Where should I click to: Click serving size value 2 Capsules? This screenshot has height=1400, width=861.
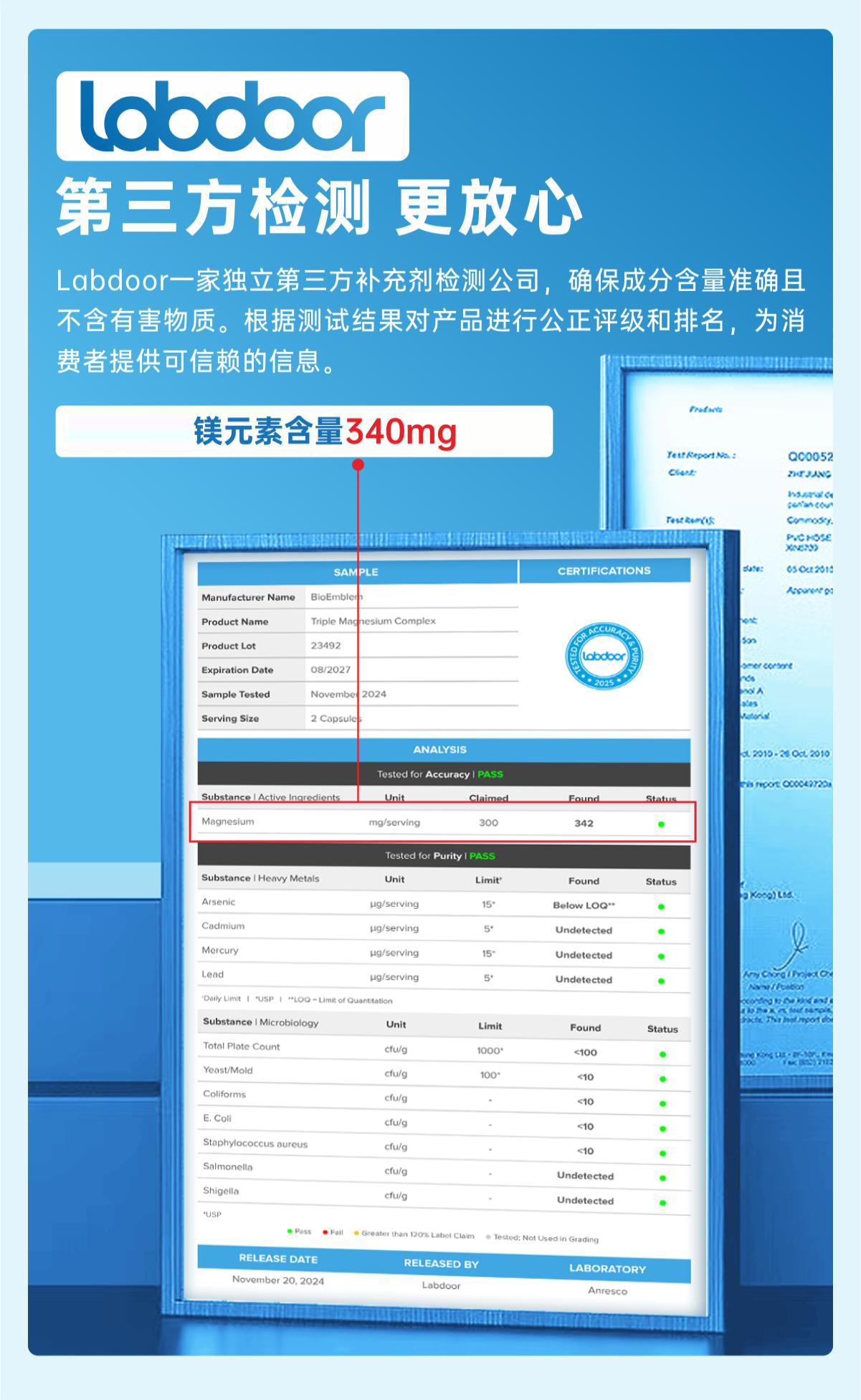[x=336, y=718]
